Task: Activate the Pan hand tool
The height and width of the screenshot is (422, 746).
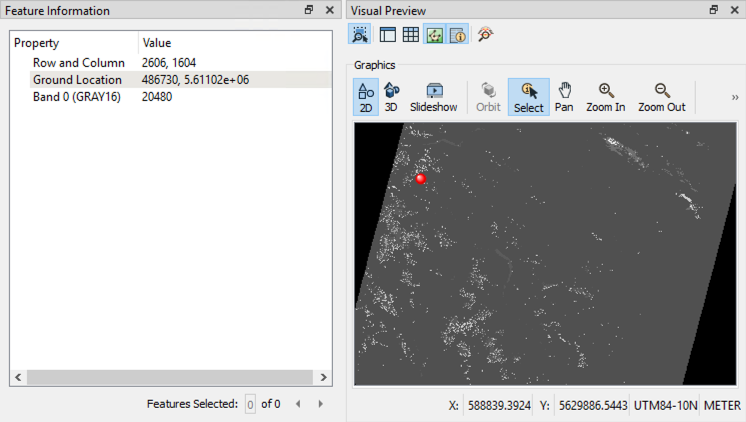Action: pyautogui.click(x=564, y=97)
